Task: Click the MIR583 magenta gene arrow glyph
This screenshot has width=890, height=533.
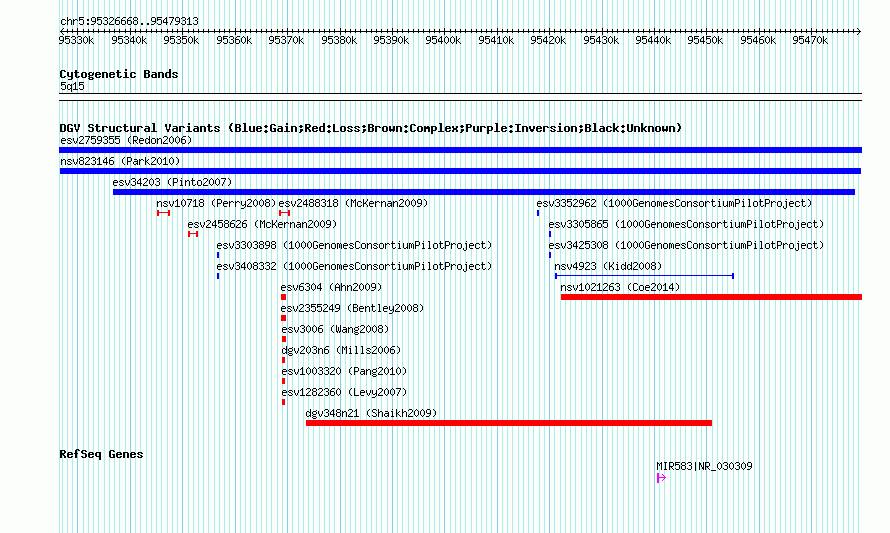Action: pyautogui.click(x=661, y=478)
